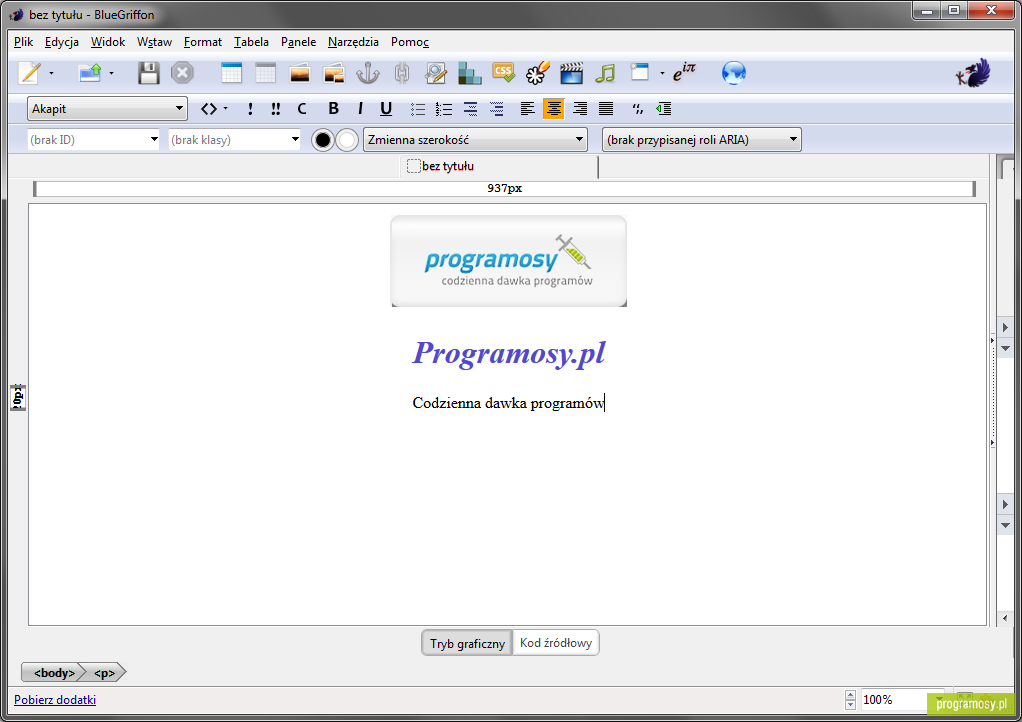The image size is (1022, 722).
Task: Save document with floppy disk icon
Action: click(149, 73)
